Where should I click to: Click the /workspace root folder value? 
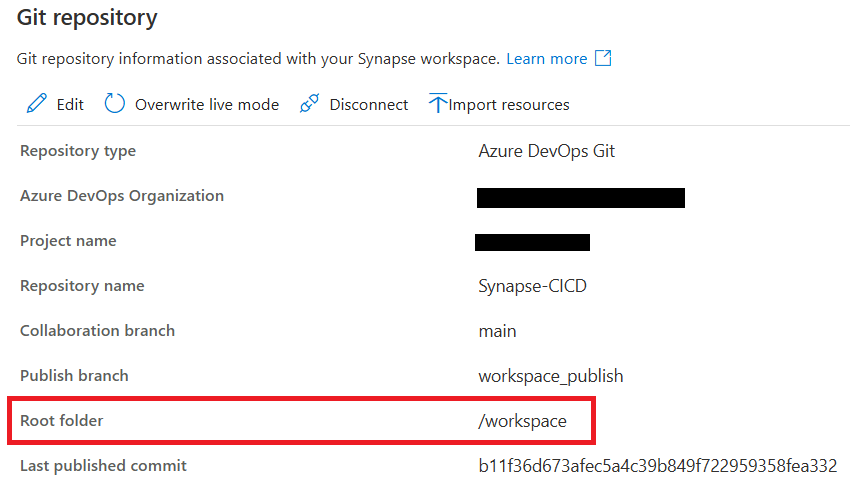[522, 421]
